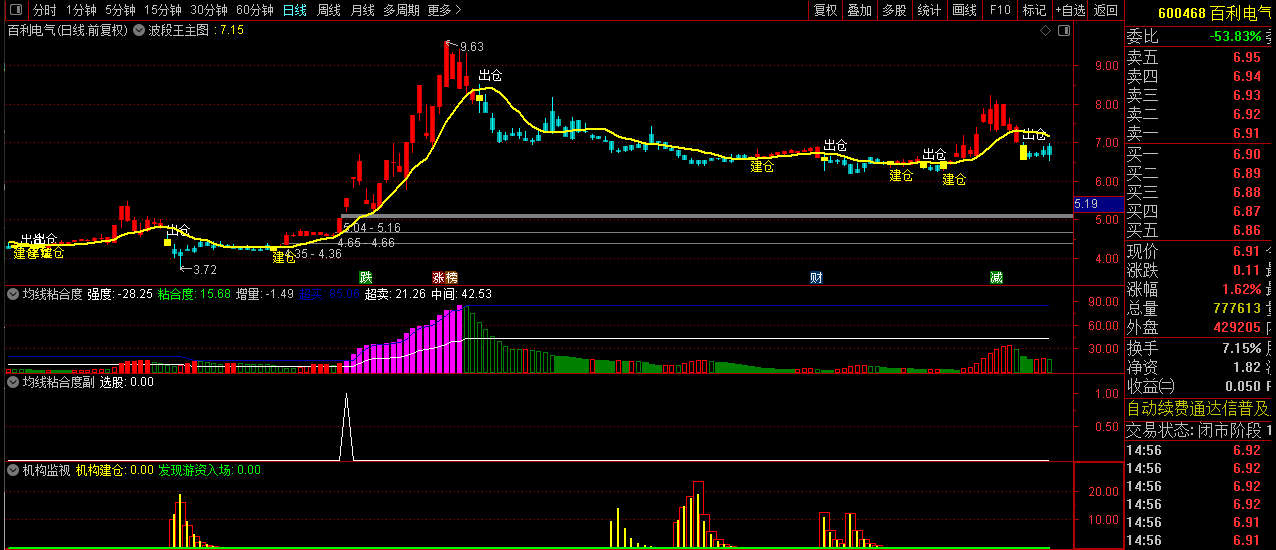1276x550 pixels.
Task: Click the 涨幅 1.62% row
Action: click(1200, 289)
